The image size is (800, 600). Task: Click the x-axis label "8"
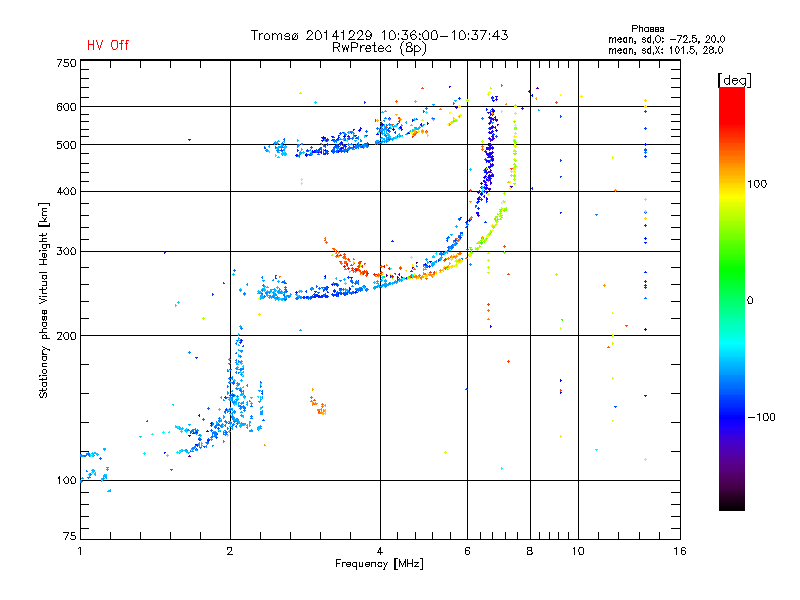pos(530,551)
